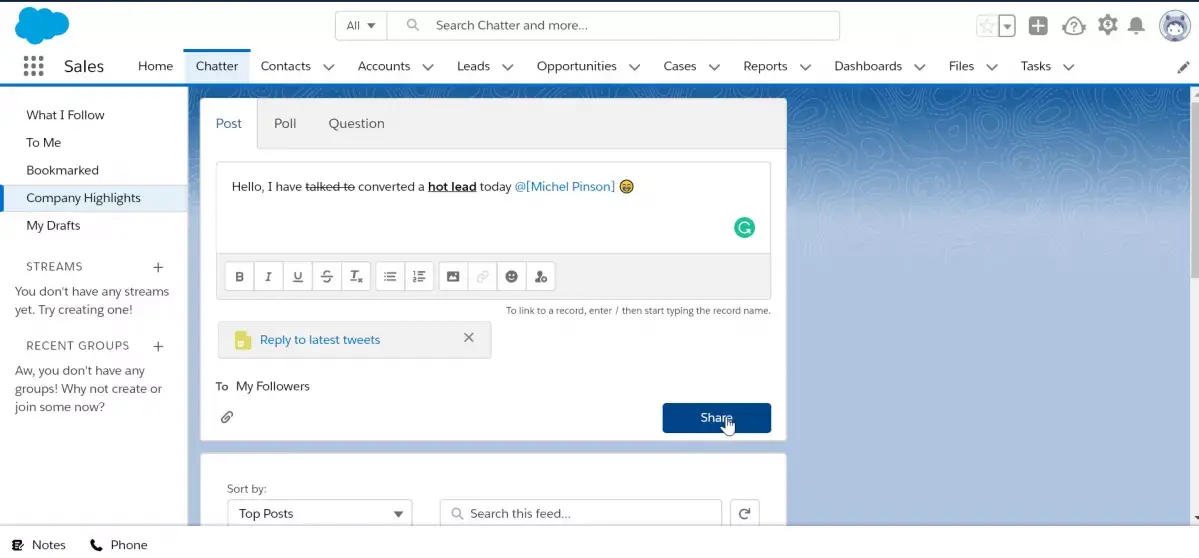Expand the Cases tab chevron
Viewport: 1199px width, 558px height.
tap(714, 67)
